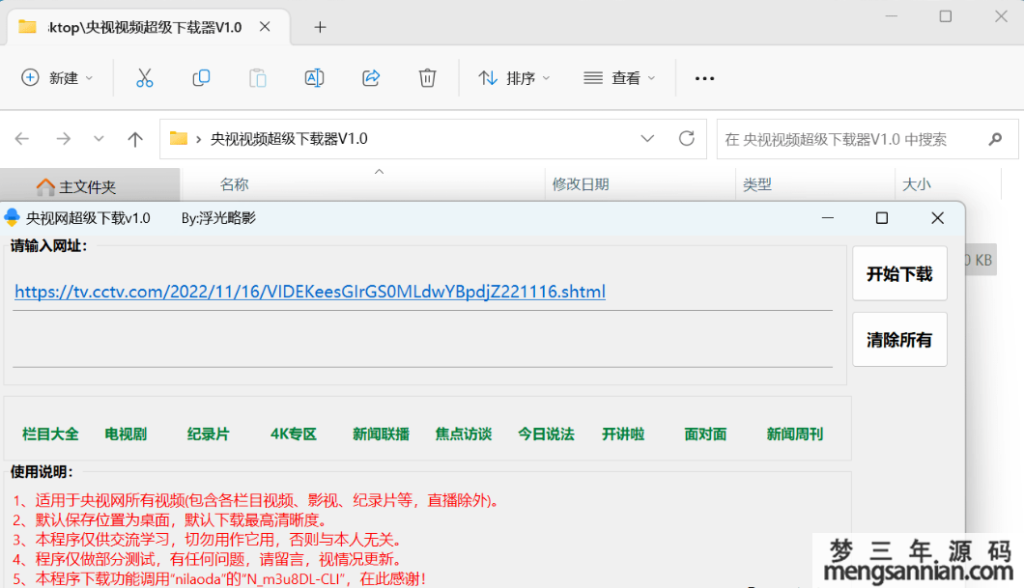1024x588 pixels.
Task: Sort by 类型 column header
Action: click(757, 185)
